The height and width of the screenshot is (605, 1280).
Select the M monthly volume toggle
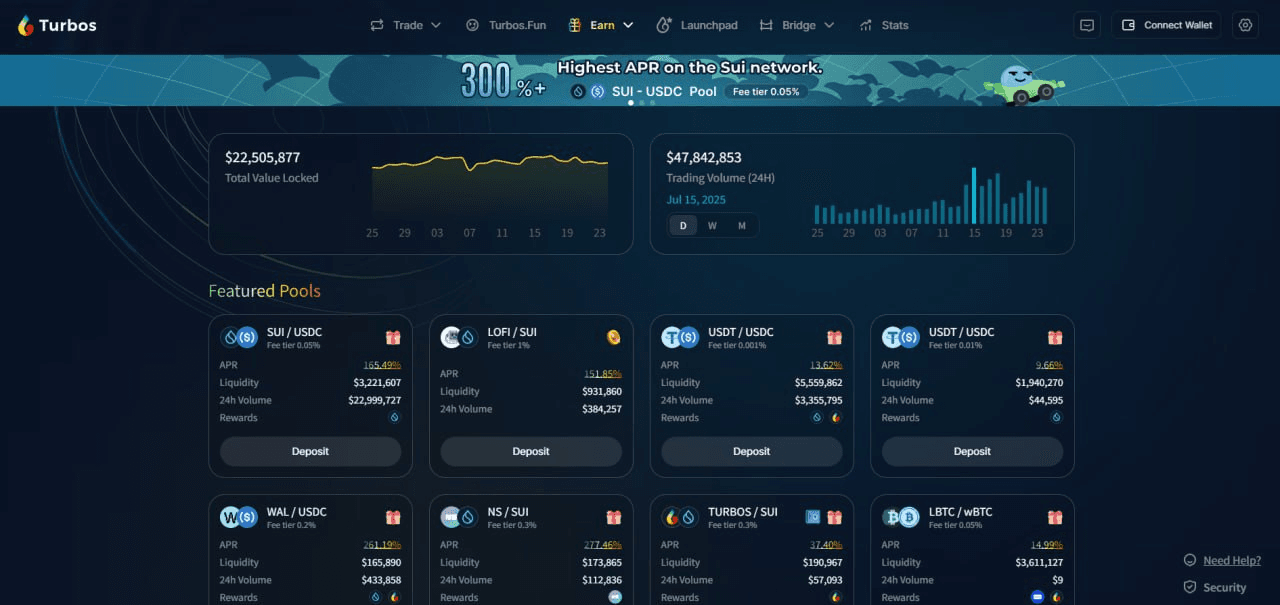[x=742, y=226]
